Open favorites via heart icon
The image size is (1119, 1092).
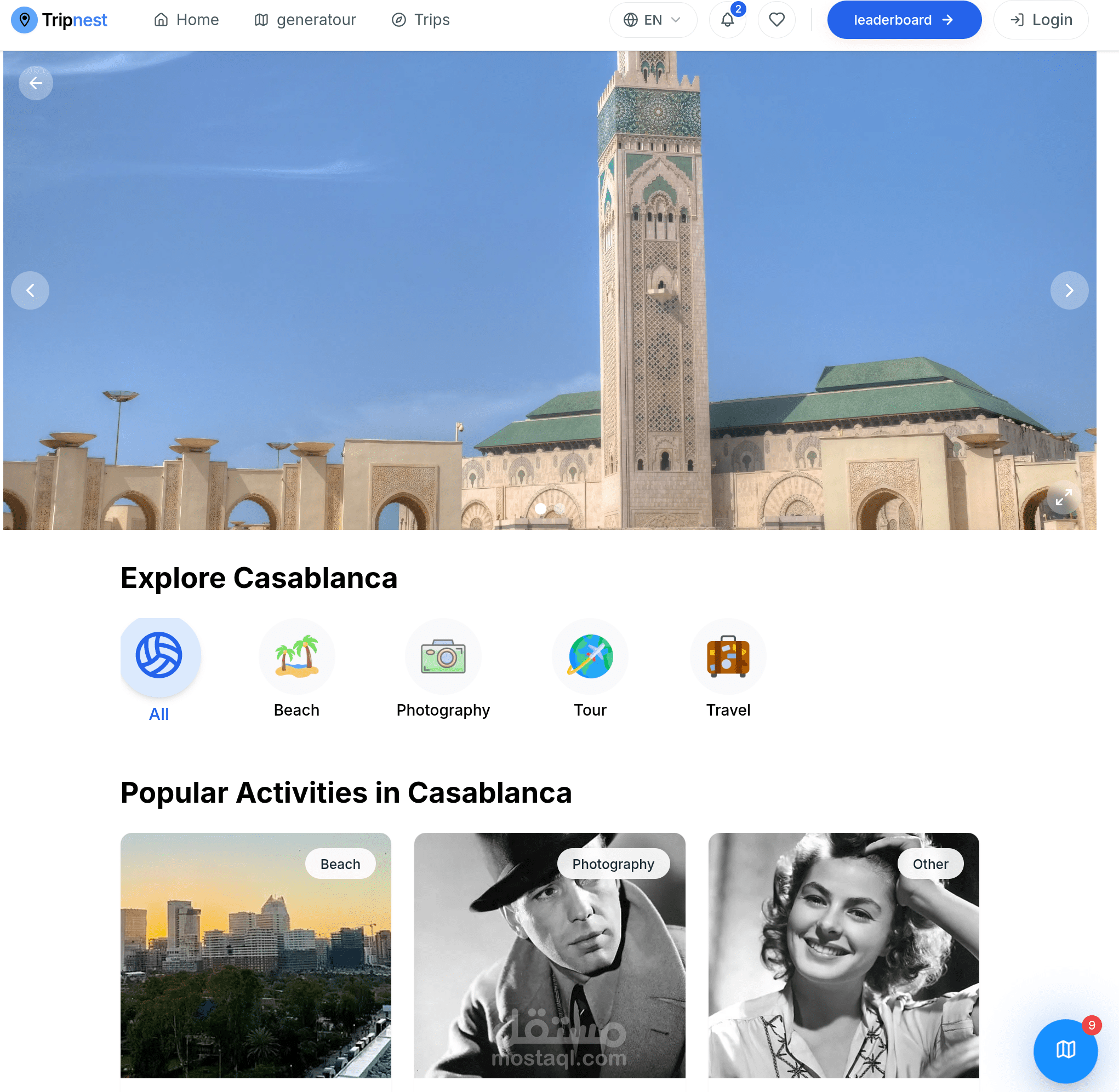pyautogui.click(x=776, y=20)
